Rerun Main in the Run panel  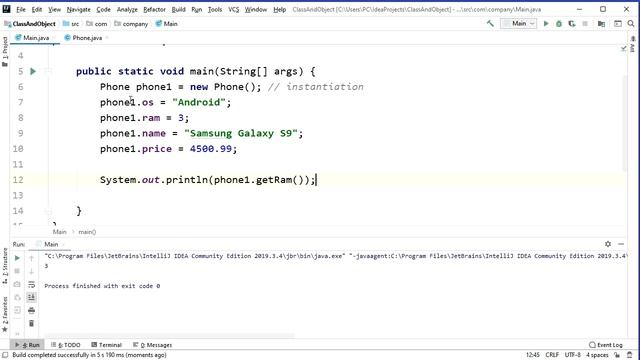point(17,258)
